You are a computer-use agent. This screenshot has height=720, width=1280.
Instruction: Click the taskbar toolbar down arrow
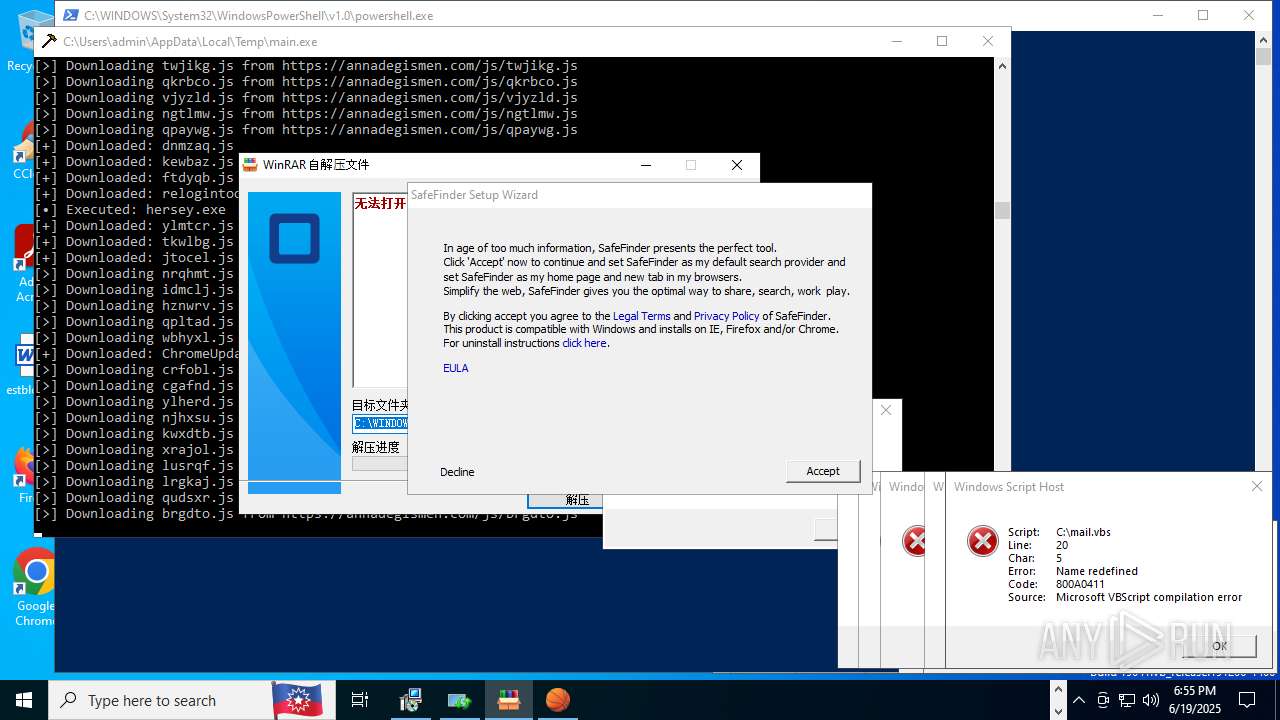click(x=1059, y=711)
